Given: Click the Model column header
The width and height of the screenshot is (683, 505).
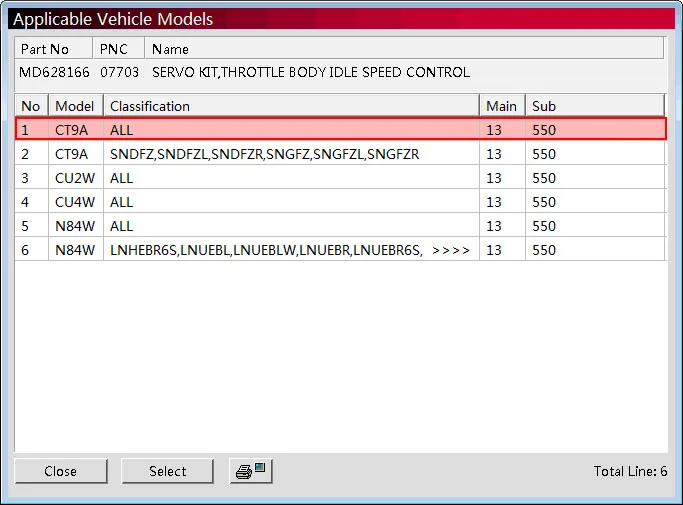Looking at the screenshot, I should (76, 106).
